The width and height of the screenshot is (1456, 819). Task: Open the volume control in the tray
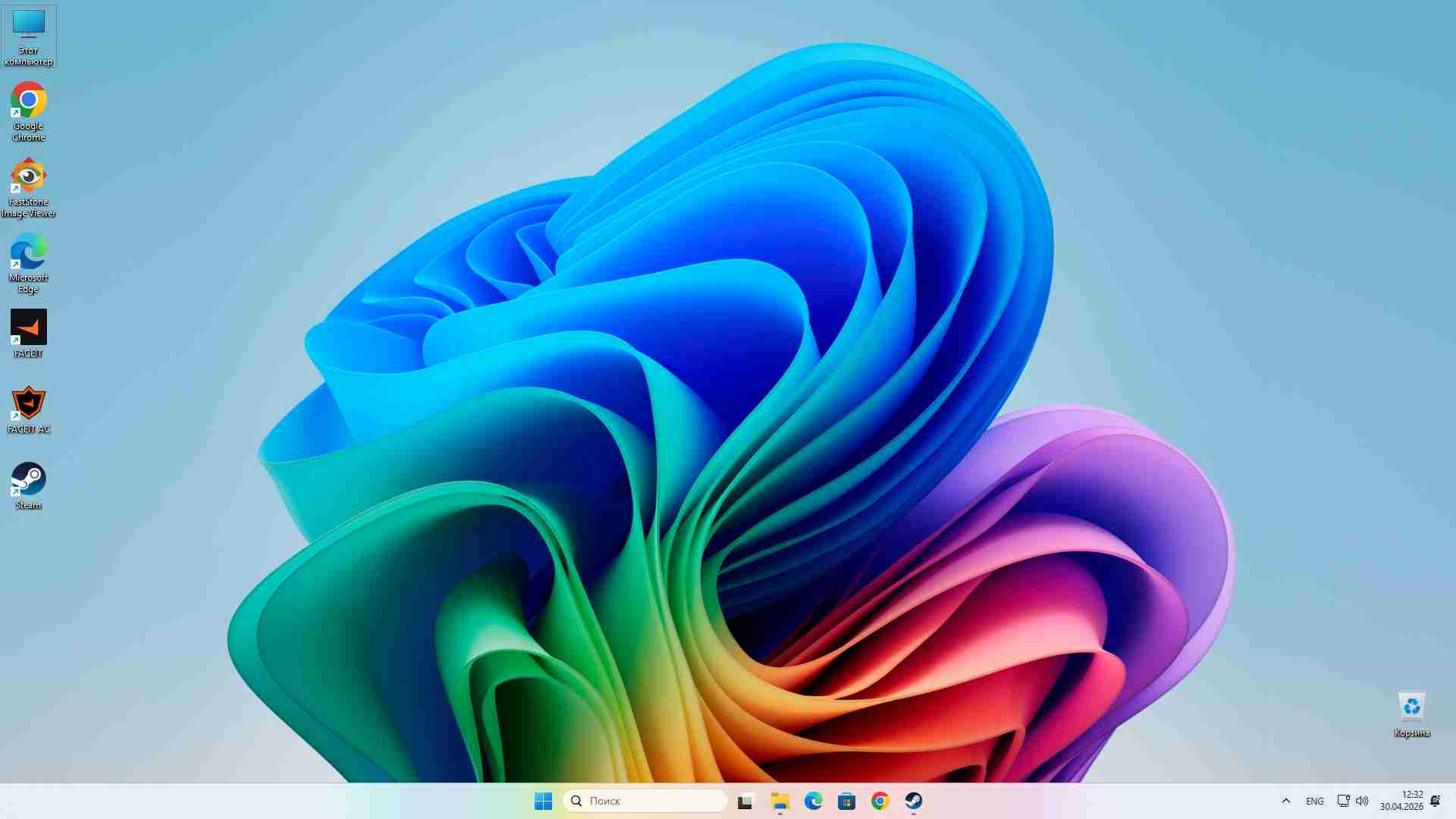pos(1362,801)
